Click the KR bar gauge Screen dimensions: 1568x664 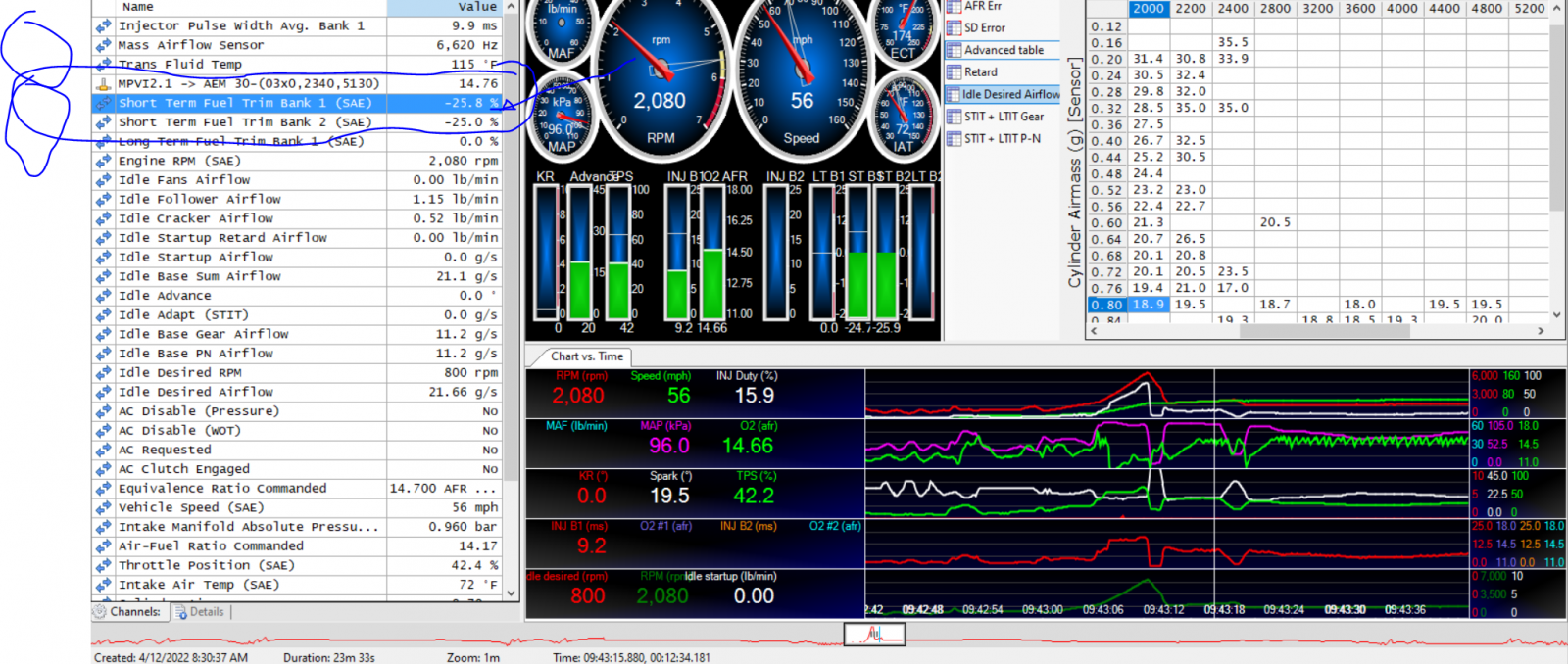click(x=546, y=253)
